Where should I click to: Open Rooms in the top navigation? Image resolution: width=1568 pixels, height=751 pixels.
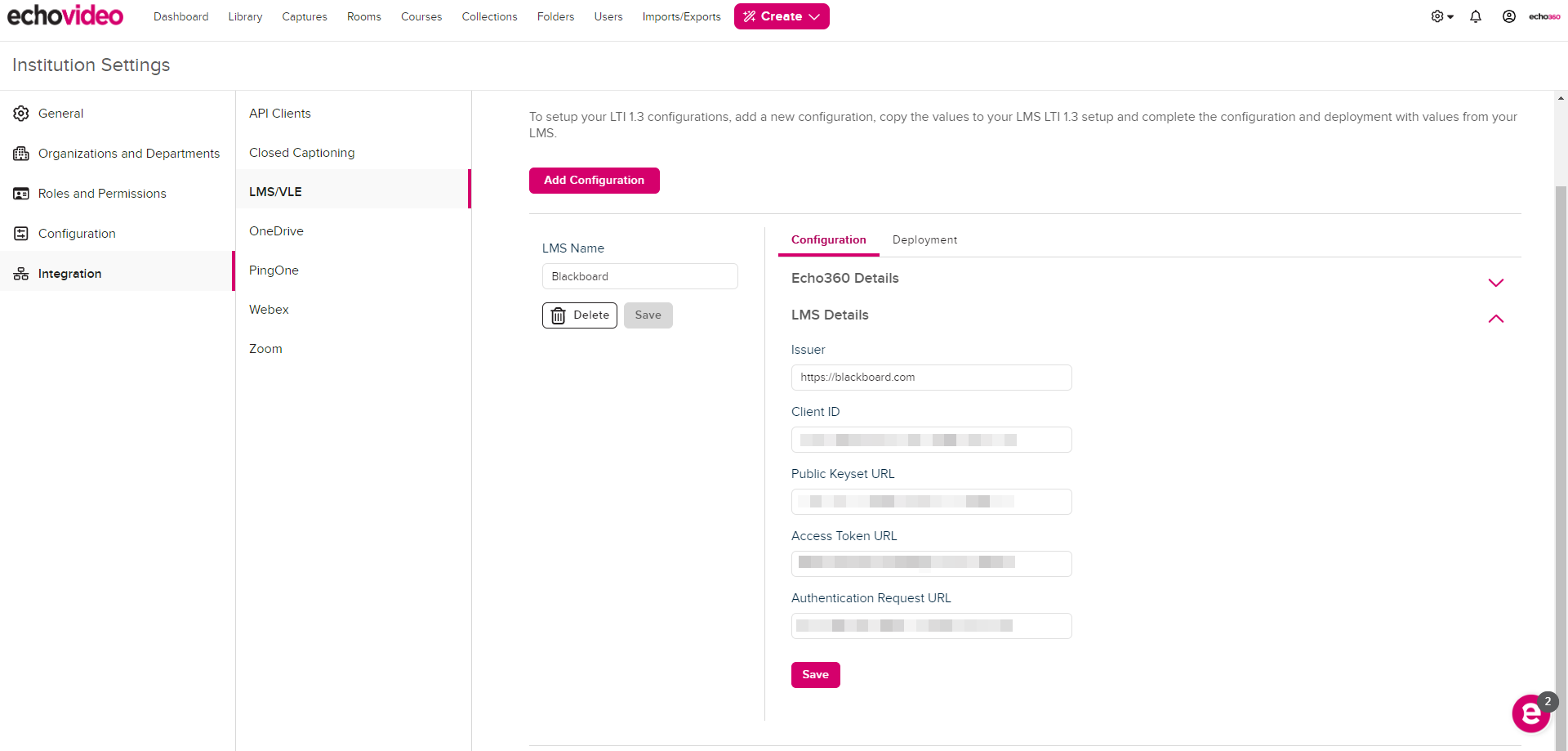tap(364, 16)
